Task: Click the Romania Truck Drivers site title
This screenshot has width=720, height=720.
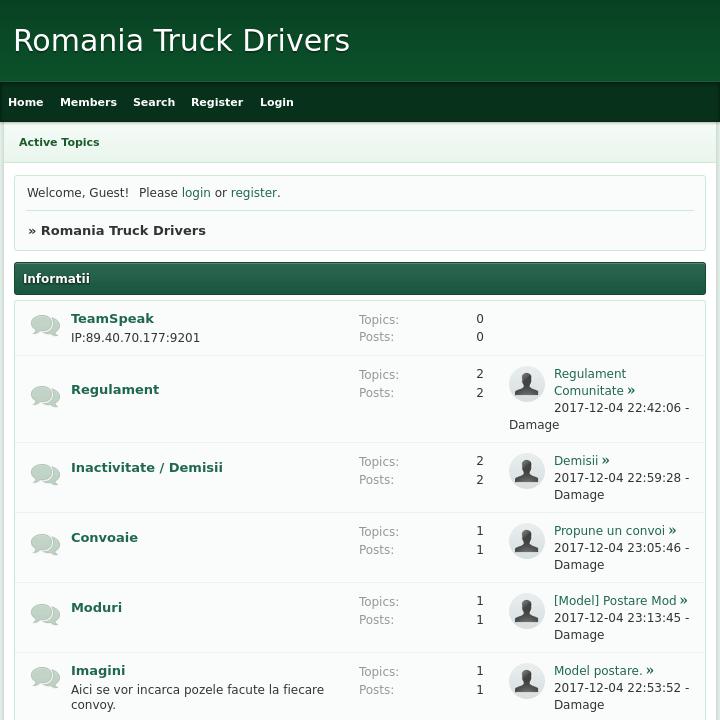Action: coord(181,40)
